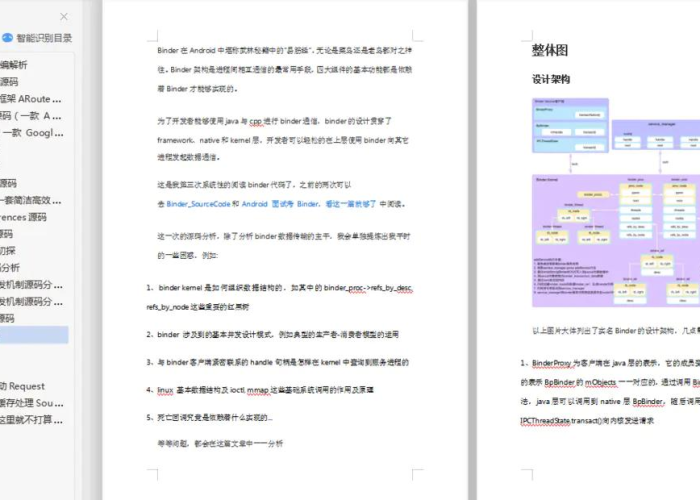Jump to the outline entry '码（一款 A…'

click(x=31, y=116)
